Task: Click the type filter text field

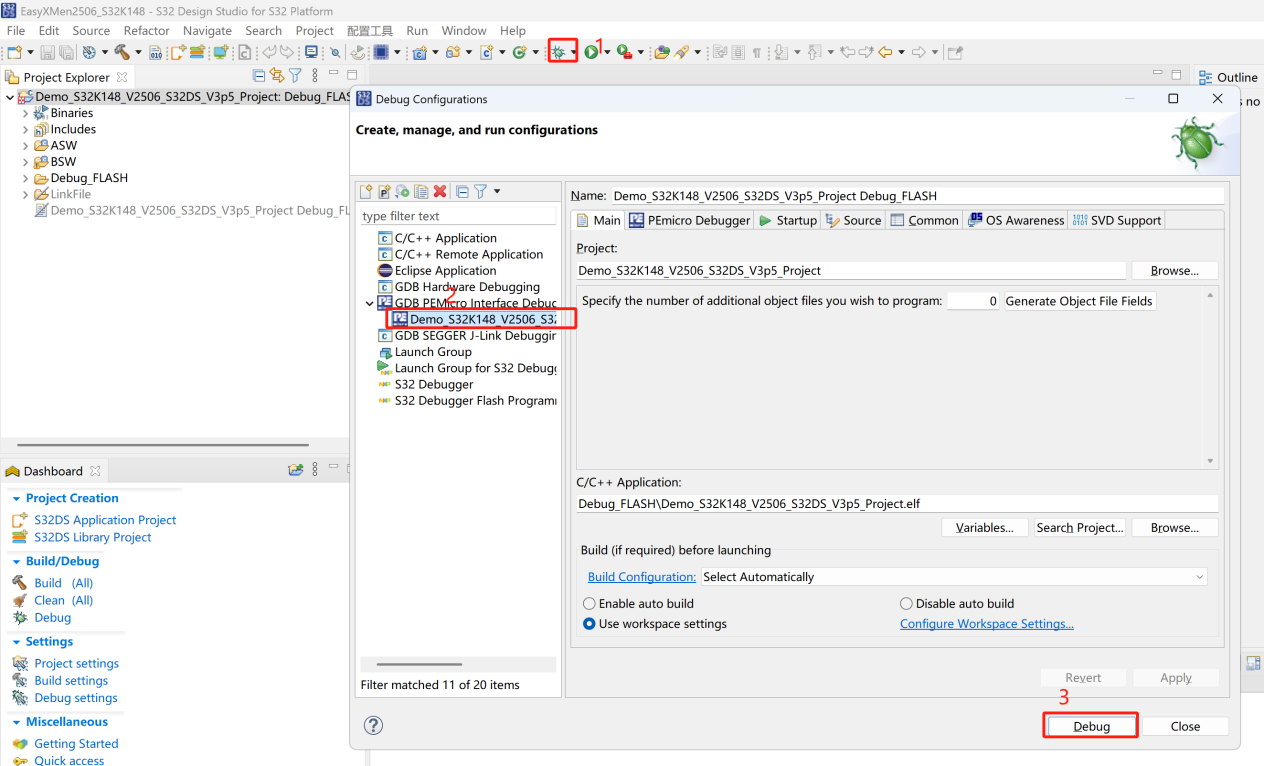Action: pyautogui.click(x=458, y=216)
